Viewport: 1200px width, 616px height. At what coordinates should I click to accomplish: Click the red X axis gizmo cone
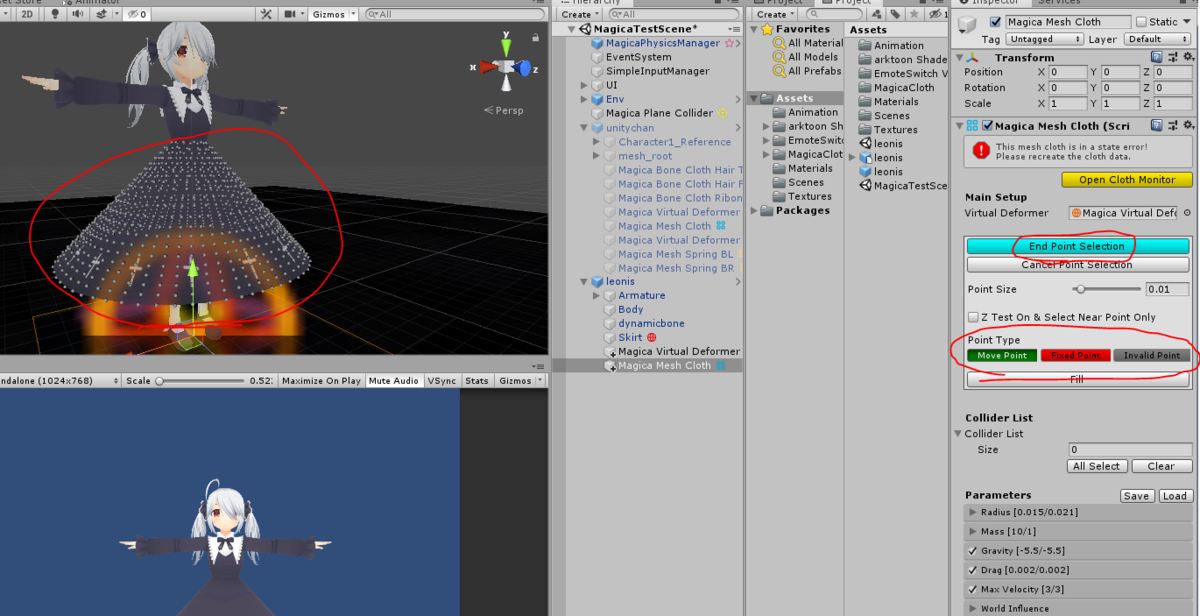[489, 67]
